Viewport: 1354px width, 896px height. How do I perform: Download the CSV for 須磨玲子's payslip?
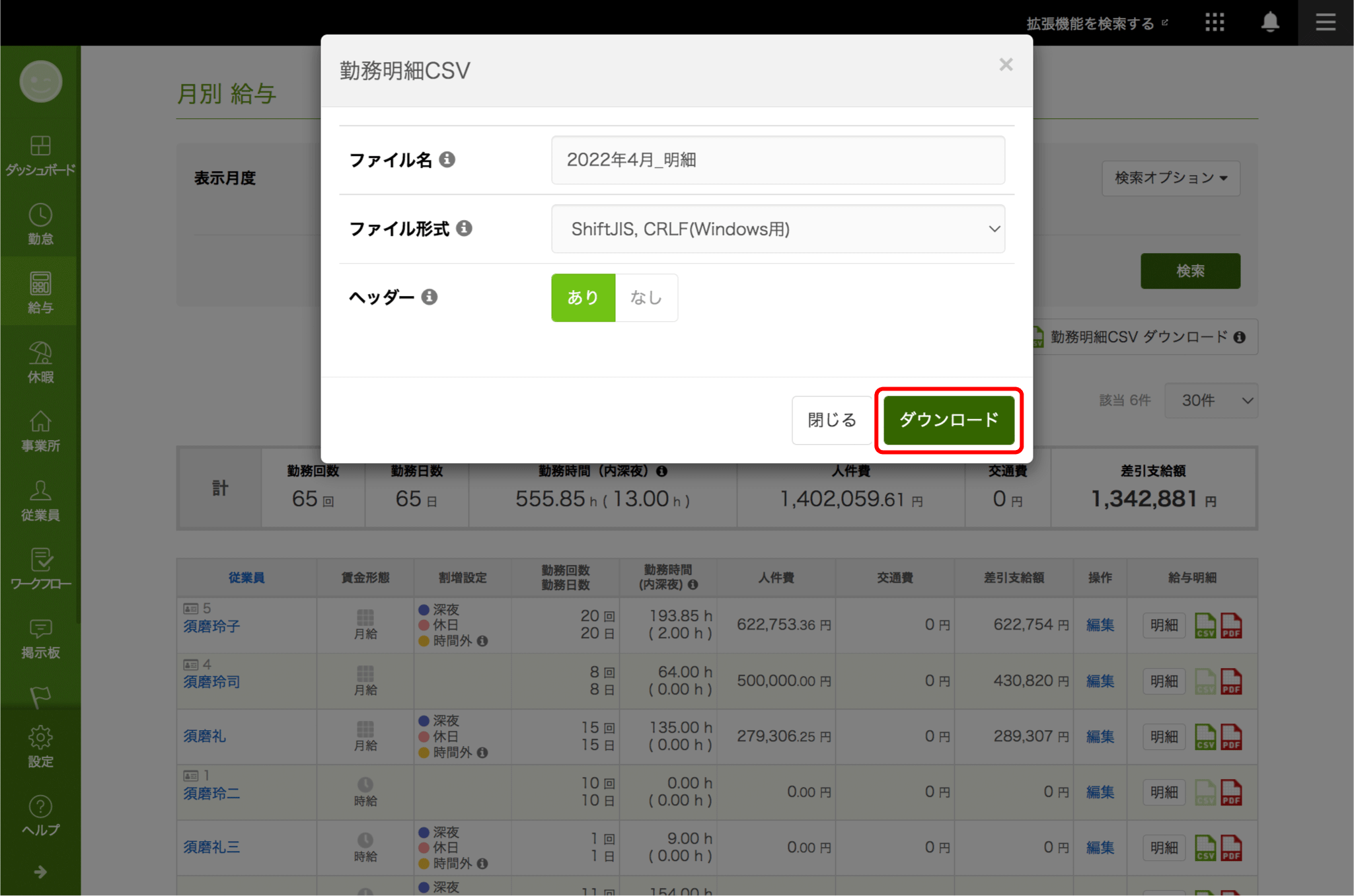click(1205, 625)
